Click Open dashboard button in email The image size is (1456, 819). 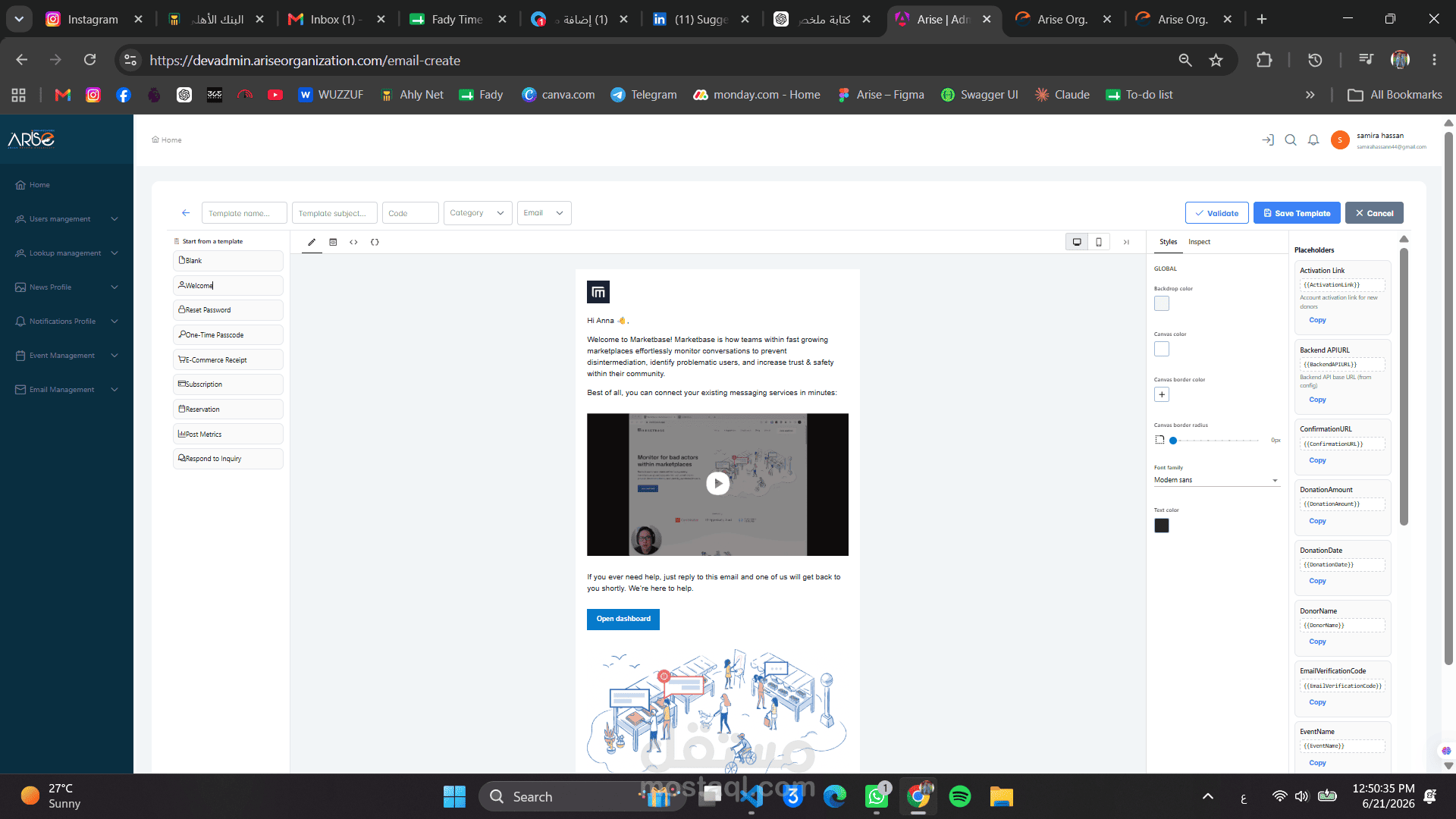pyautogui.click(x=623, y=619)
